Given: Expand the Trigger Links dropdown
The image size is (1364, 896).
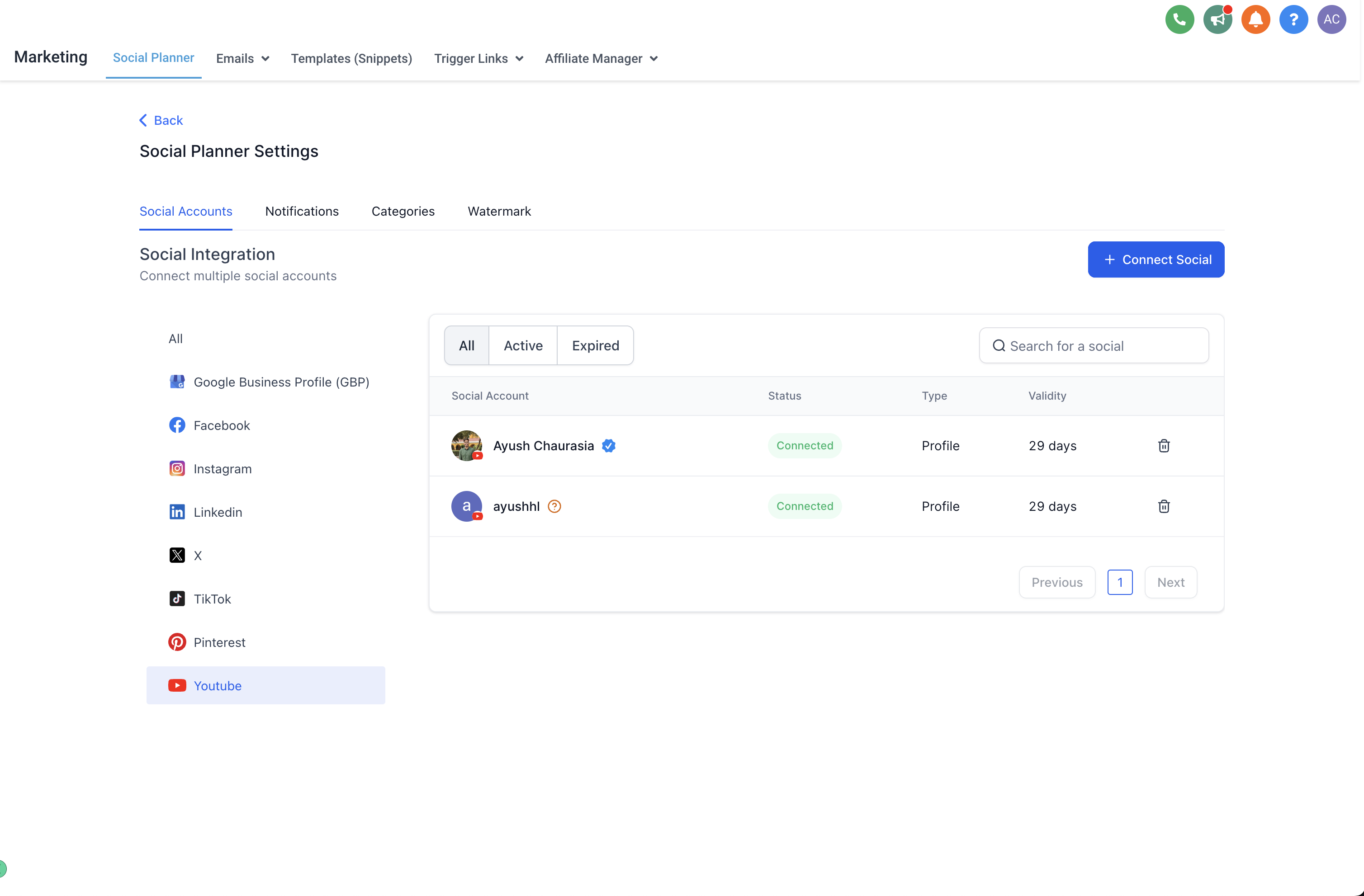Looking at the screenshot, I should [478, 58].
